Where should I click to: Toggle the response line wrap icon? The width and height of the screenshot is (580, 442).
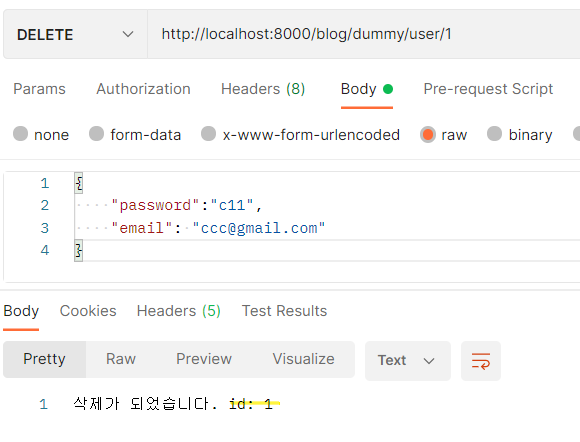coord(481,361)
